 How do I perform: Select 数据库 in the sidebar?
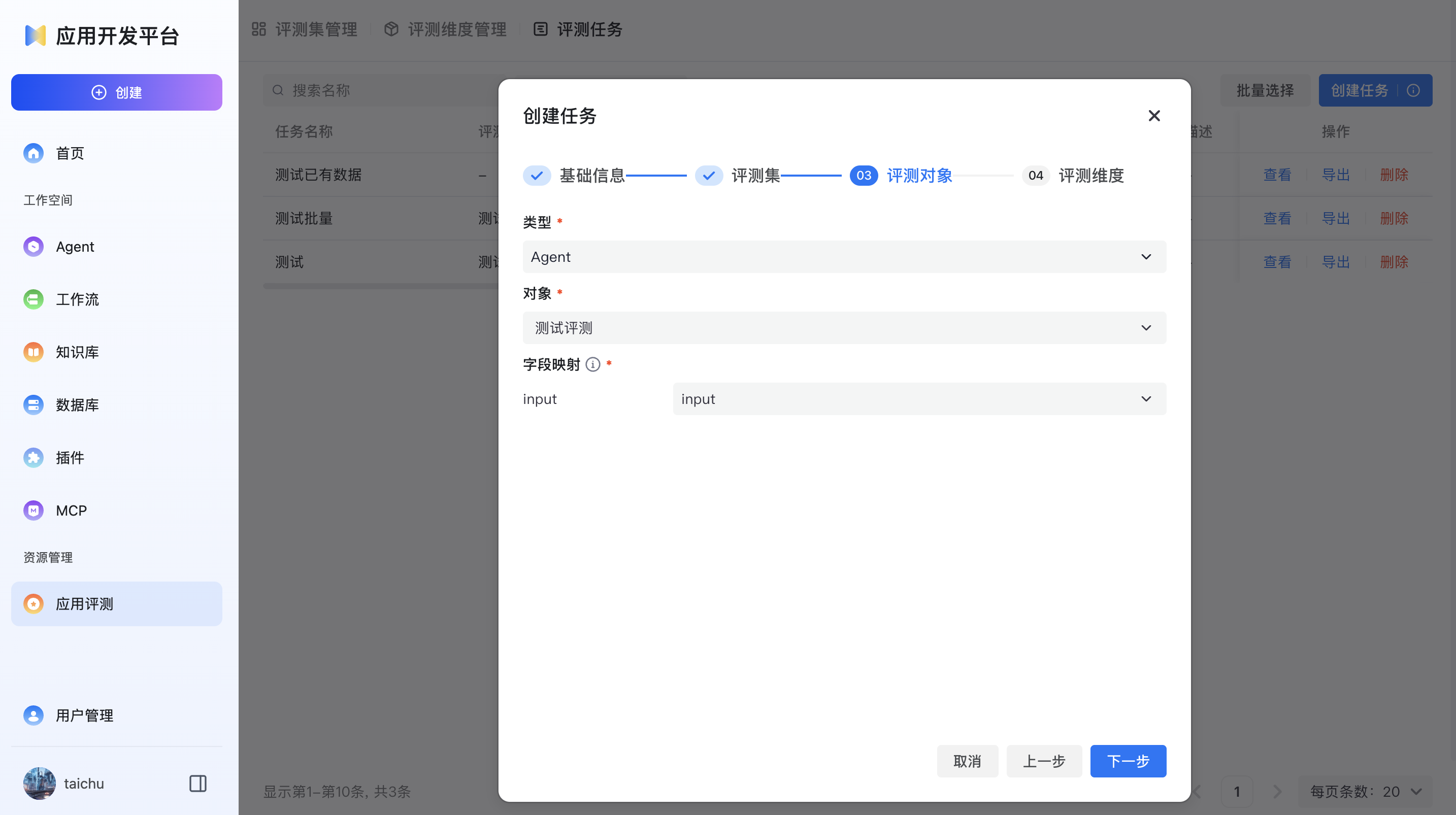click(78, 404)
